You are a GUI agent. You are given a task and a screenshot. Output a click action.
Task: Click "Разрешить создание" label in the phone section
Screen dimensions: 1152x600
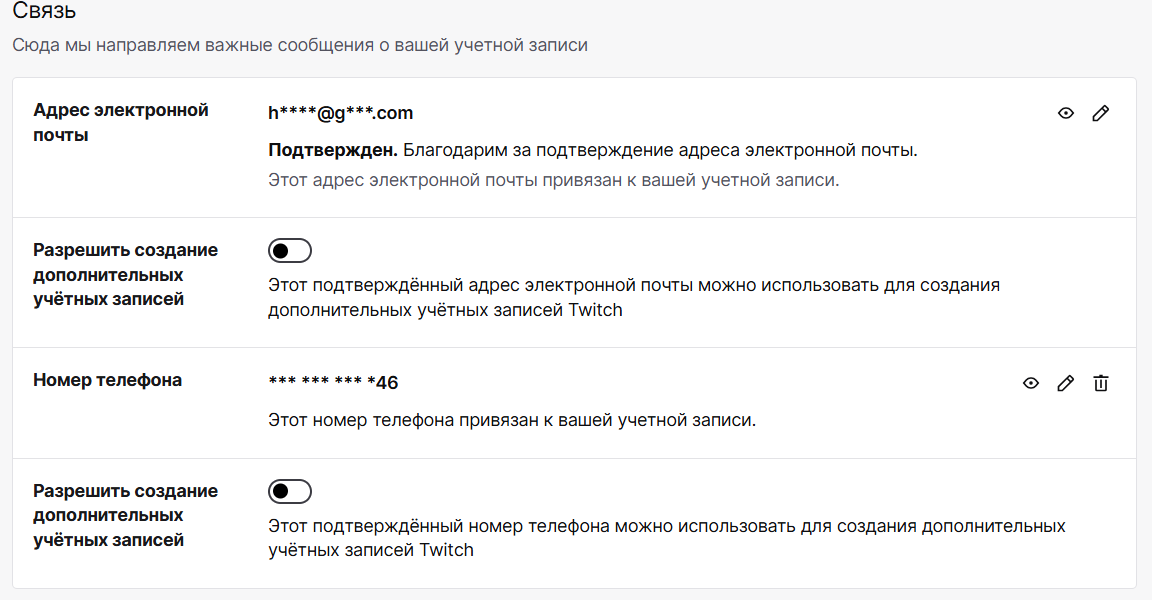(x=125, y=491)
